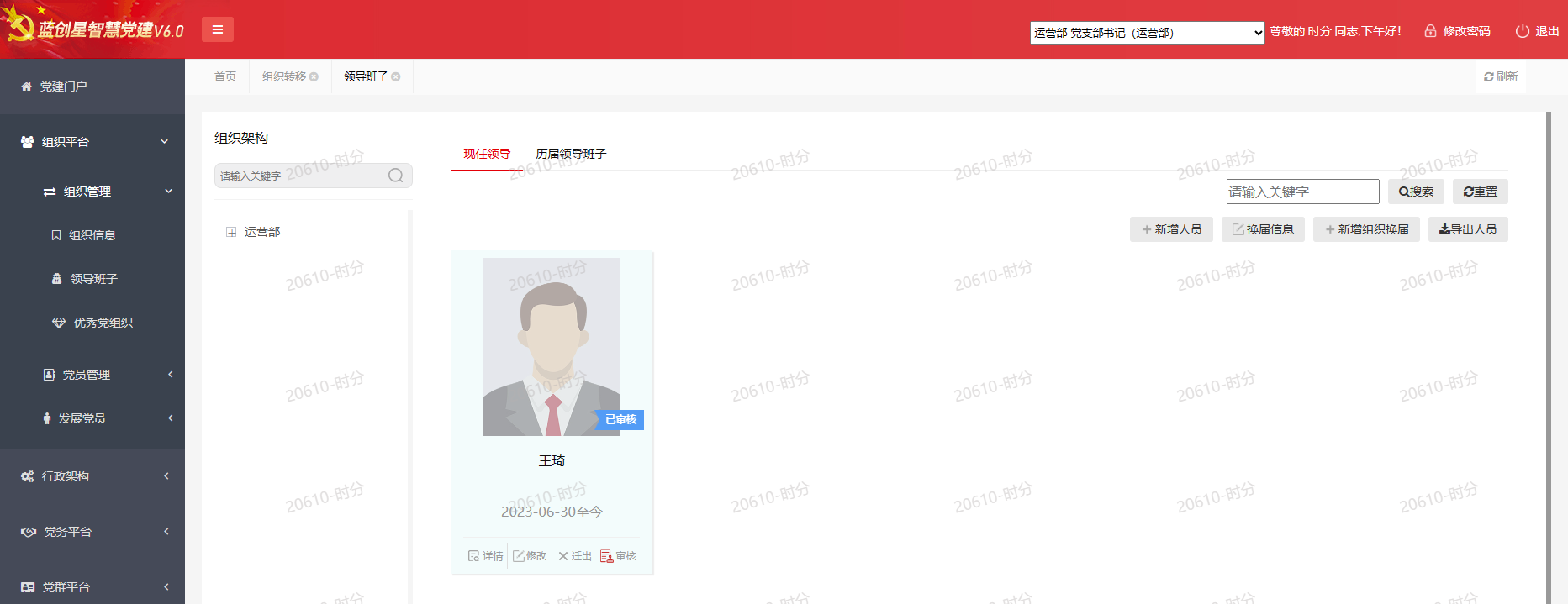Collapse the 组织平台 menu chevron
This screenshot has width=1568, height=604.
pos(165,142)
